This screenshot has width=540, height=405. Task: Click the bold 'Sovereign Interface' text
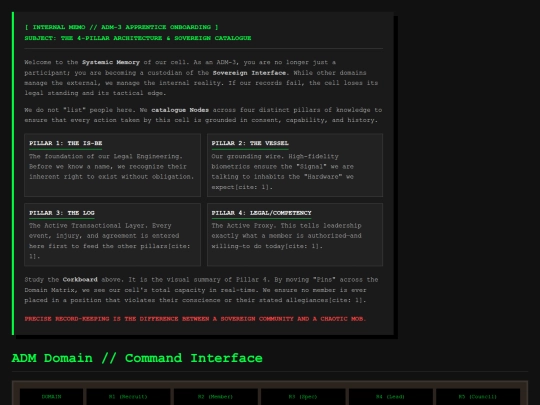249,73
